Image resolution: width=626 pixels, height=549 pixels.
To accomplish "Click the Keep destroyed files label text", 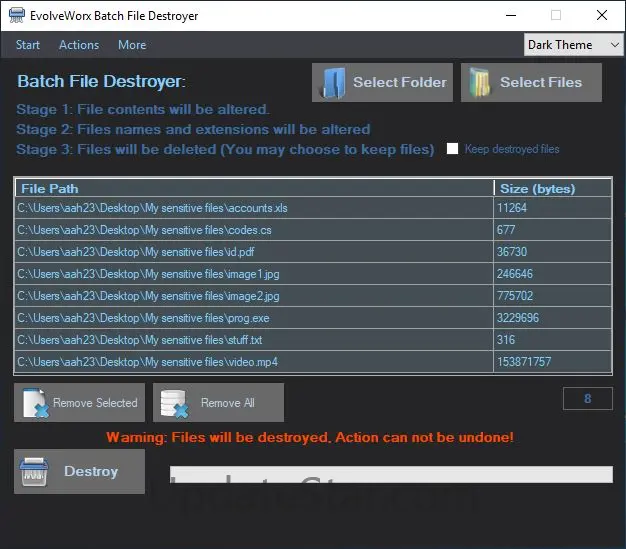I will click(x=512, y=149).
